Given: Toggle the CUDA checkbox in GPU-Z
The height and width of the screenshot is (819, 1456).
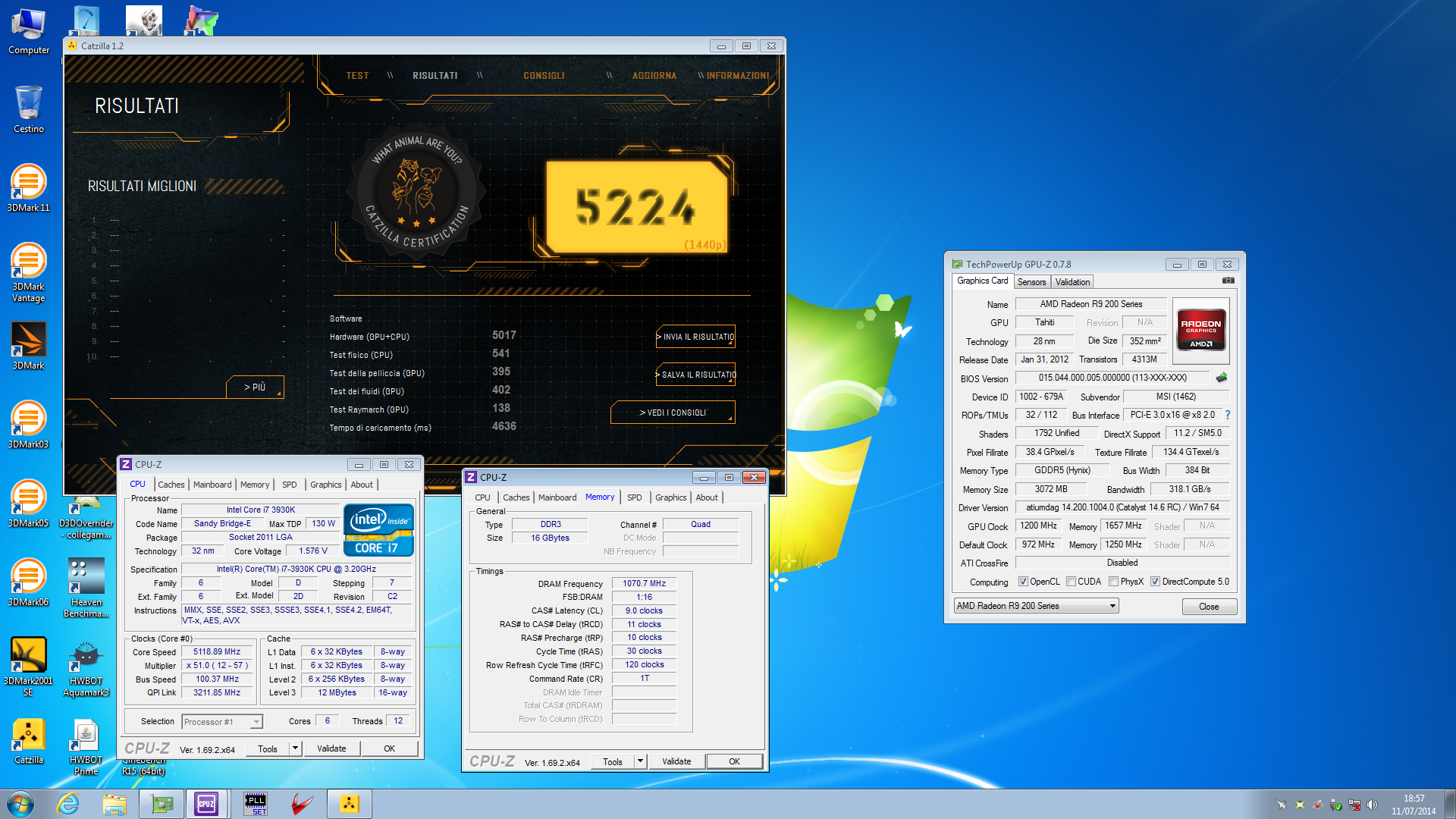Looking at the screenshot, I should tap(1071, 582).
